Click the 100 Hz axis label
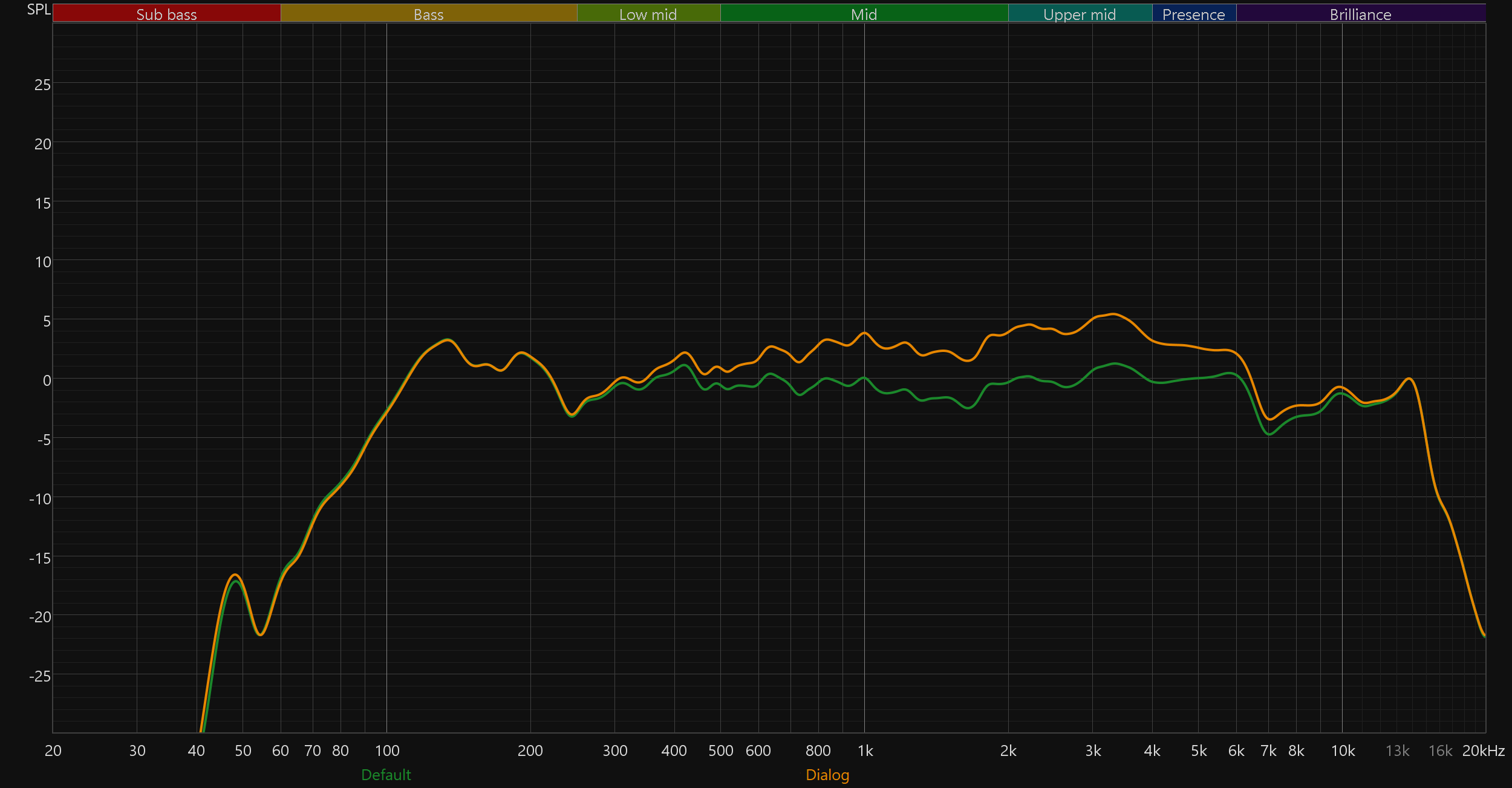1512x788 pixels. [387, 751]
